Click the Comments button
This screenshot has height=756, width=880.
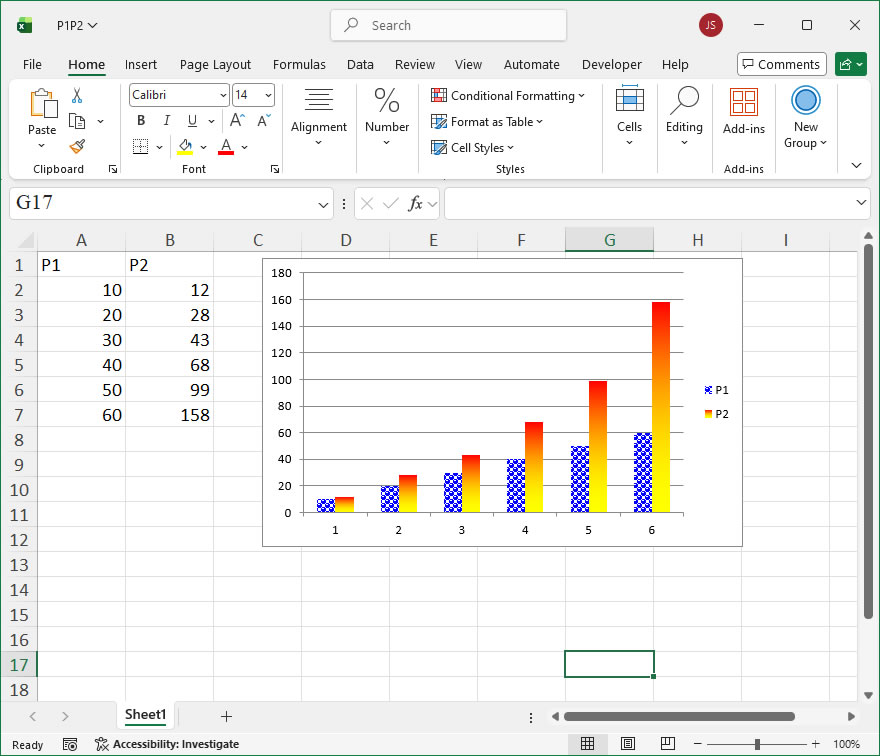pyautogui.click(x=781, y=65)
